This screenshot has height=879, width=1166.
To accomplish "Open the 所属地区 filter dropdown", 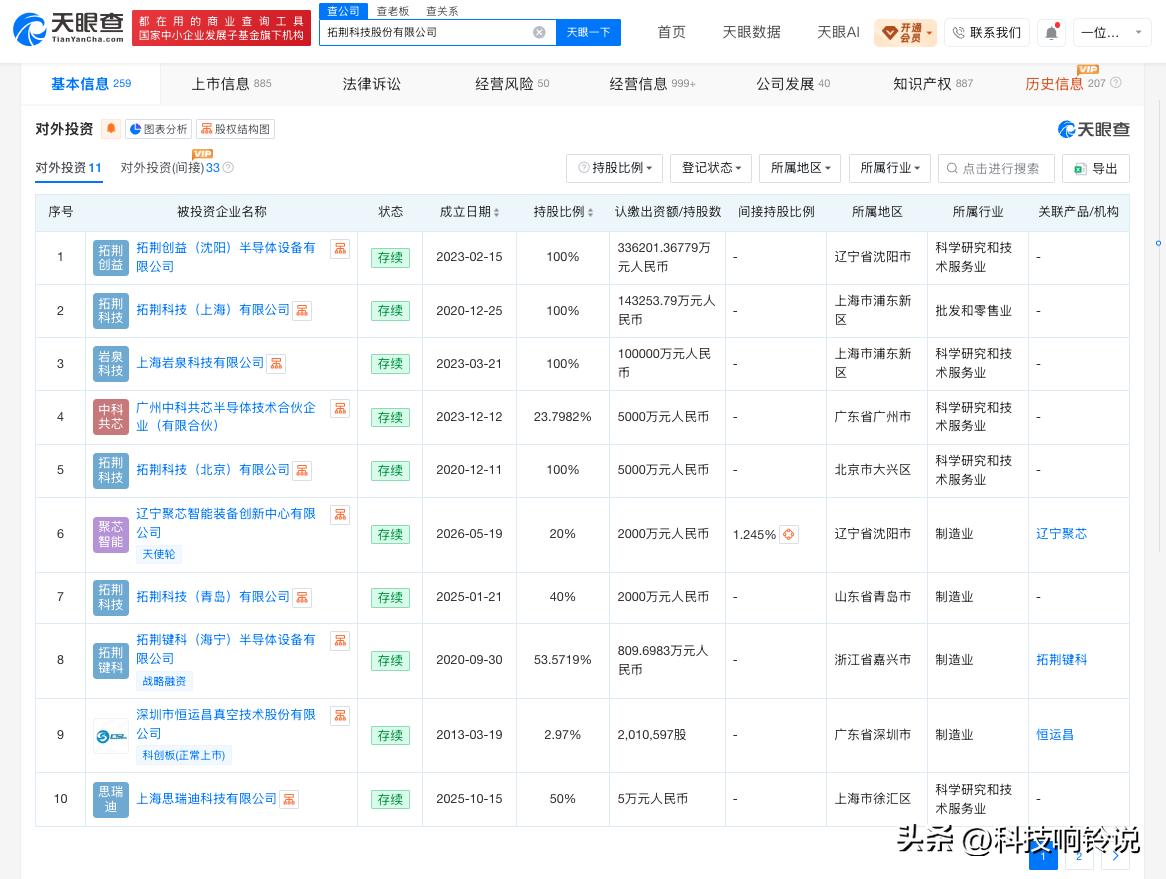I will 800,168.
